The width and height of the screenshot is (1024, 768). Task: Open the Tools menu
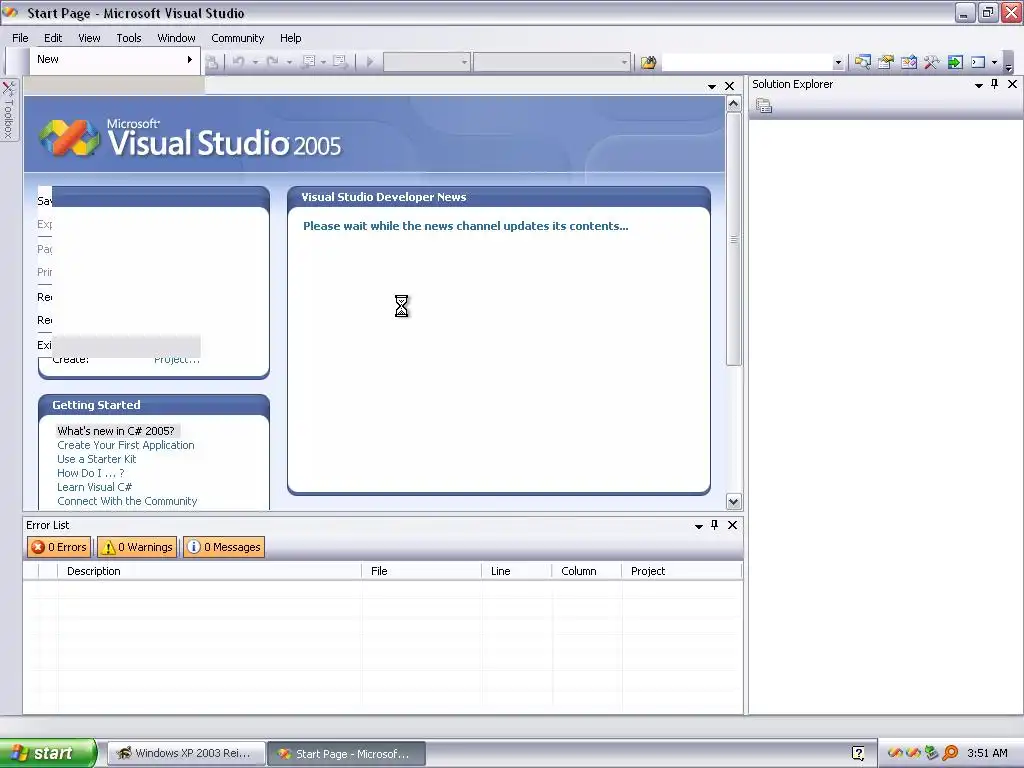tap(129, 38)
